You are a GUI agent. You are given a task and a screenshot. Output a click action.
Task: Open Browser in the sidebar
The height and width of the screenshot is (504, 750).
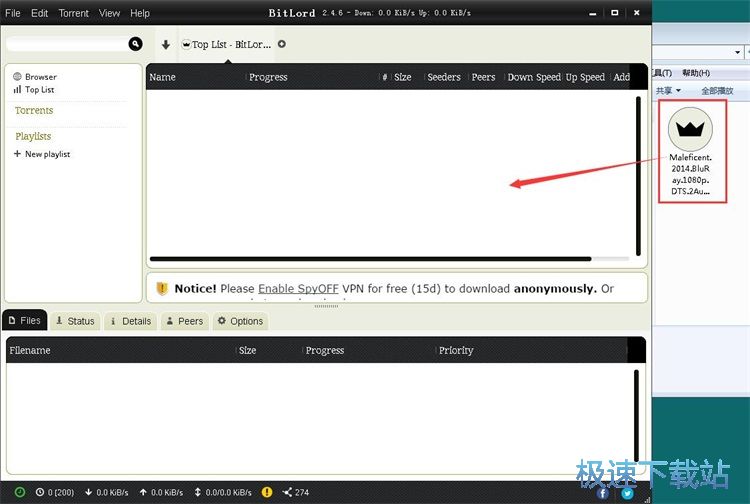pos(35,77)
